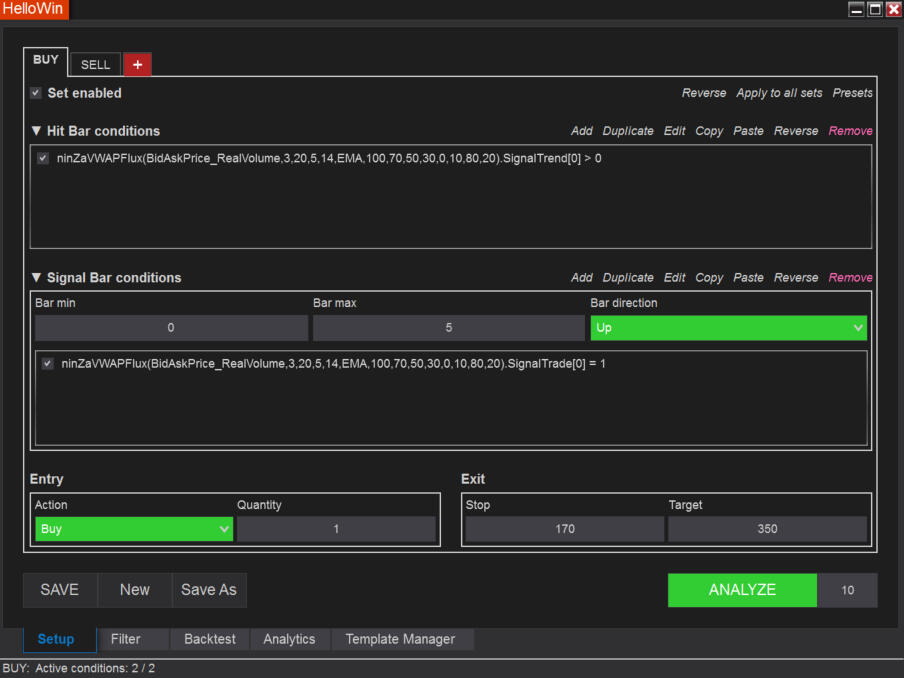
Task: Click Presets link at top right
Action: click(852, 93)
